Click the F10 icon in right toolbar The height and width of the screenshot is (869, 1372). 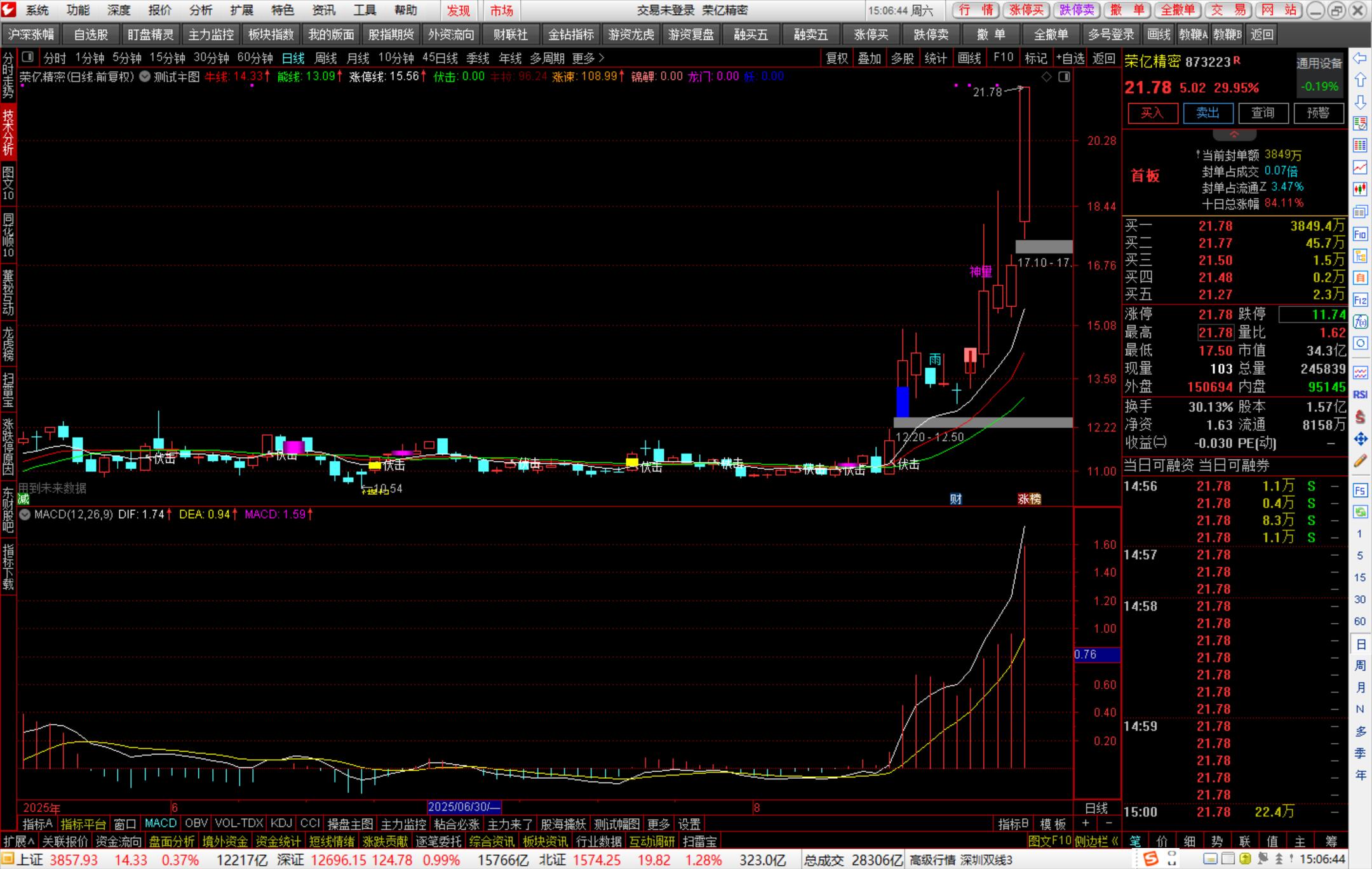pos(1360,234)
